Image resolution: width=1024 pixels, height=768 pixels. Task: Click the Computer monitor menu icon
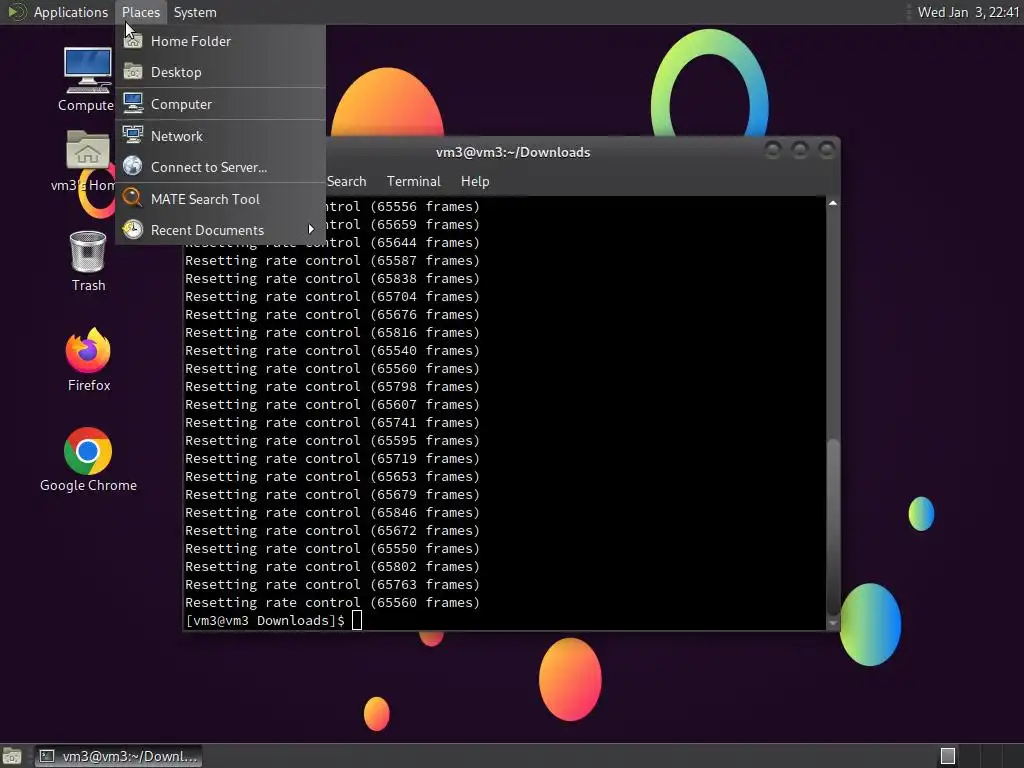pyautogui.click(x=133, y=103)
